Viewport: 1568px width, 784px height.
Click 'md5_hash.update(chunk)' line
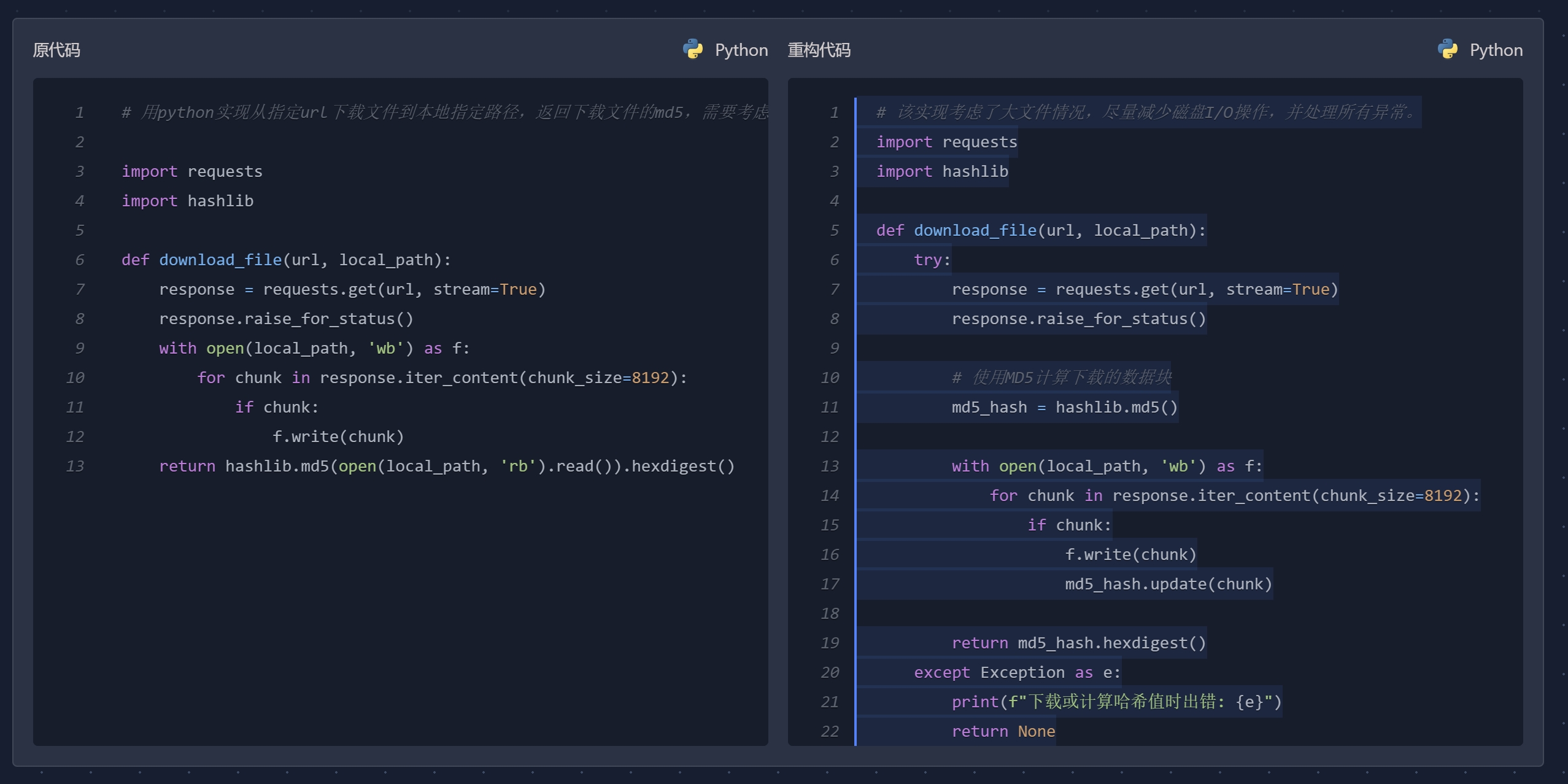click(x=1169, y=584)
